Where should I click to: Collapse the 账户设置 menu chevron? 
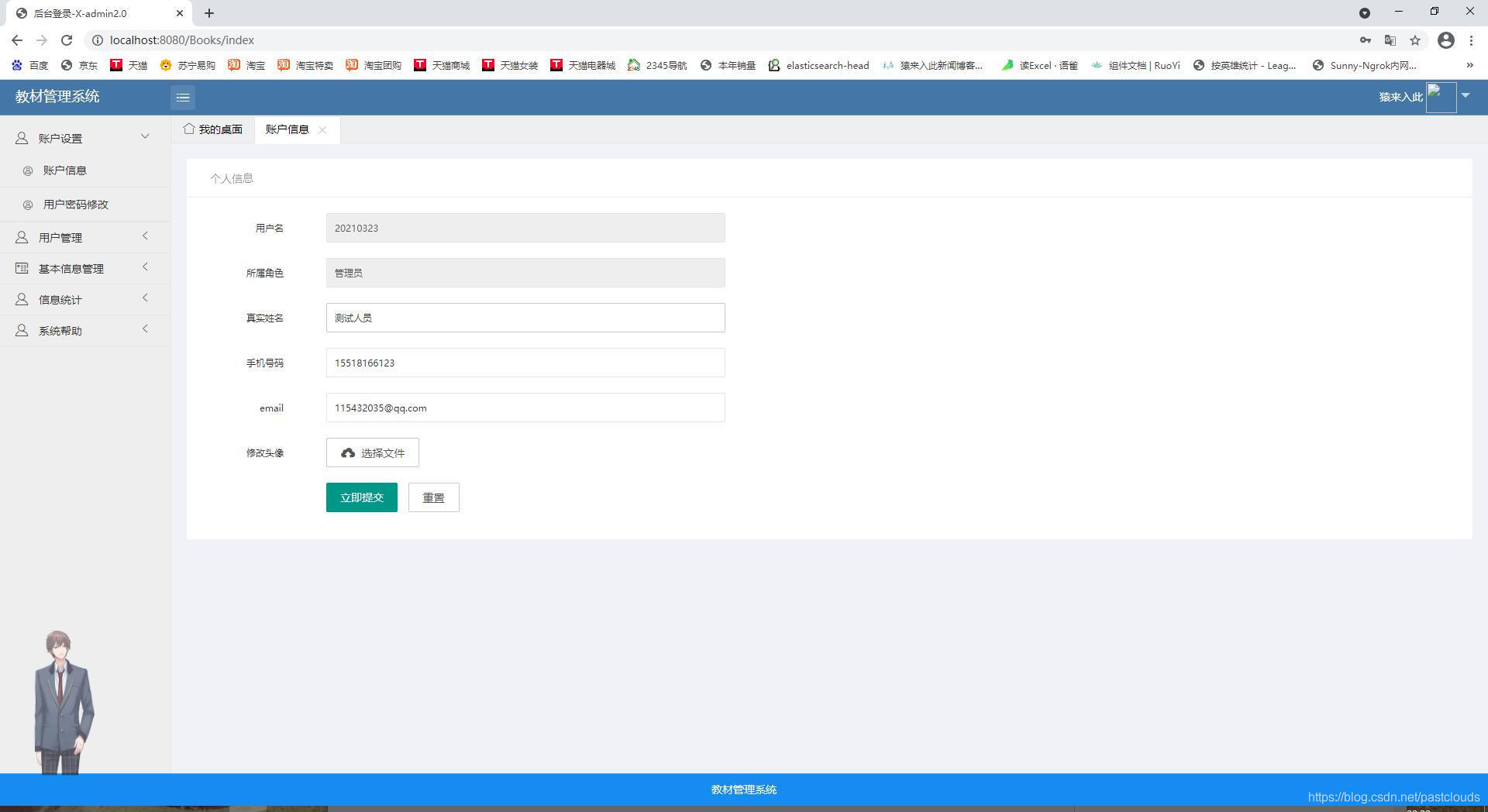pyautogui.click(x=145, y=137)
